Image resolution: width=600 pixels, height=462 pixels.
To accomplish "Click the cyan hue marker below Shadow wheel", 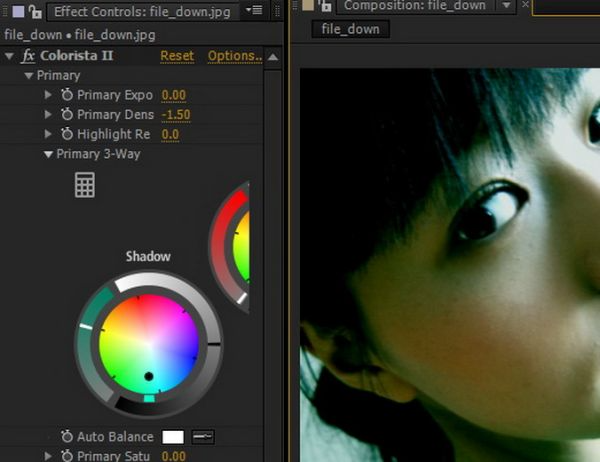I will [x=149, y=399].
